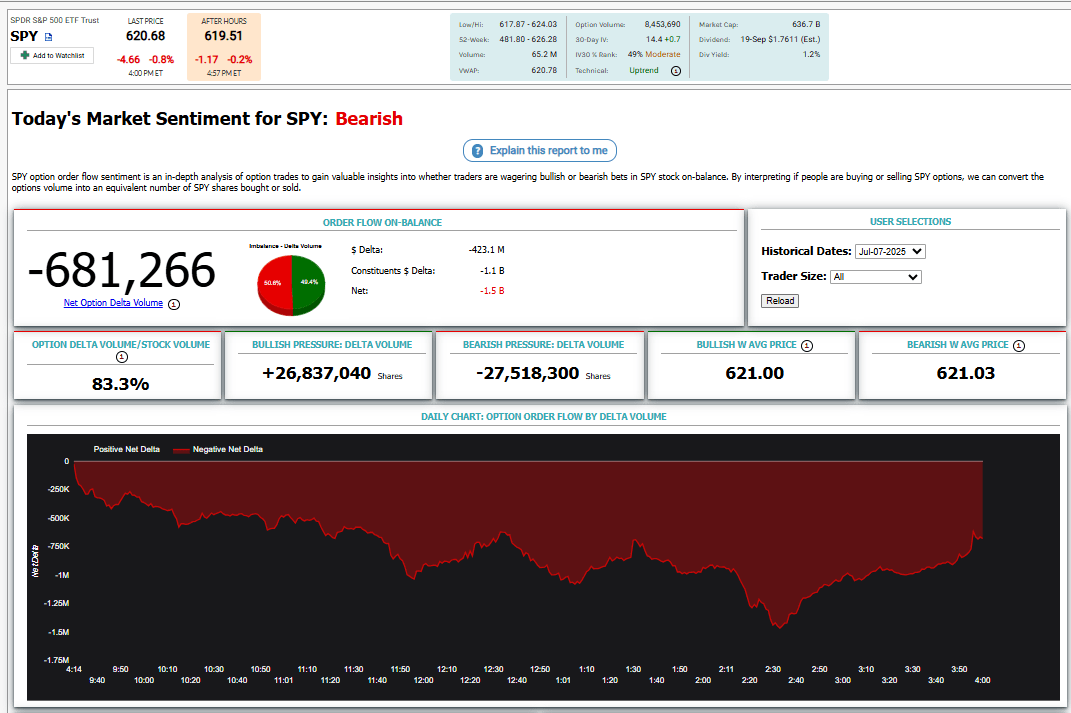Add SPY to the watchlist
This screenshot has height=713, width=1071.
pos(52,55)
